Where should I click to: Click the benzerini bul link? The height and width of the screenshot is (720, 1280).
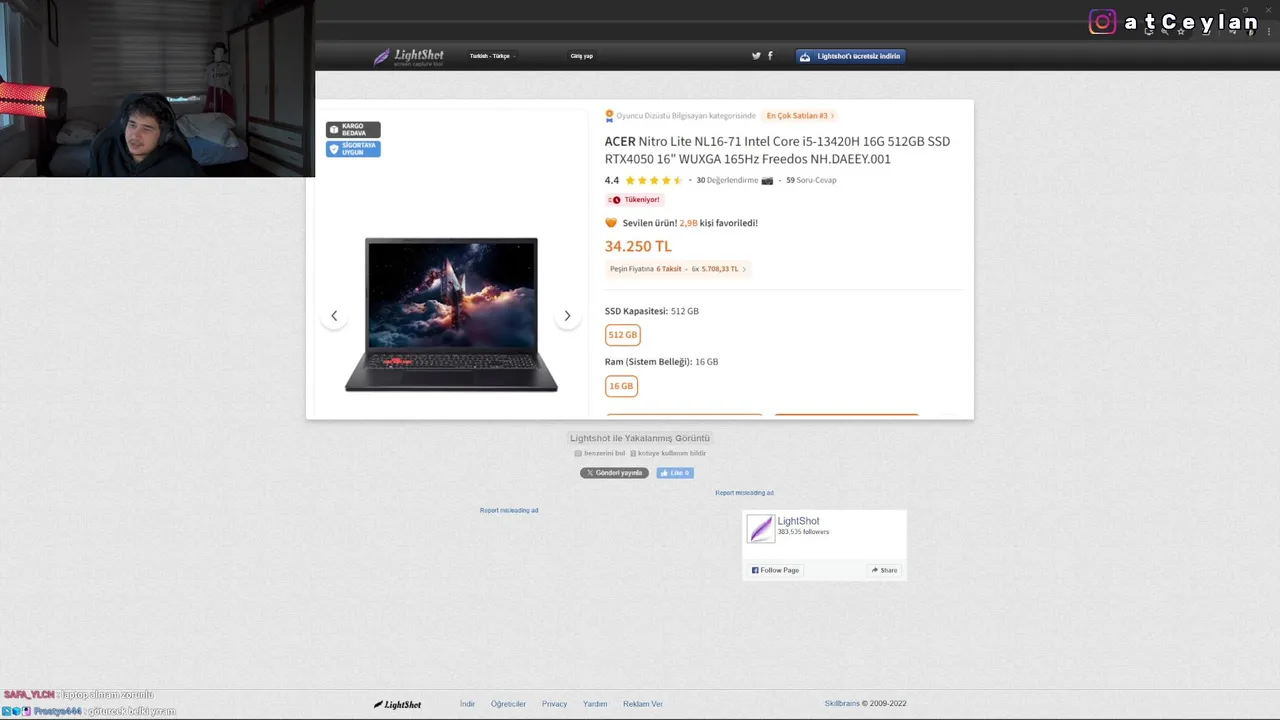600,454
